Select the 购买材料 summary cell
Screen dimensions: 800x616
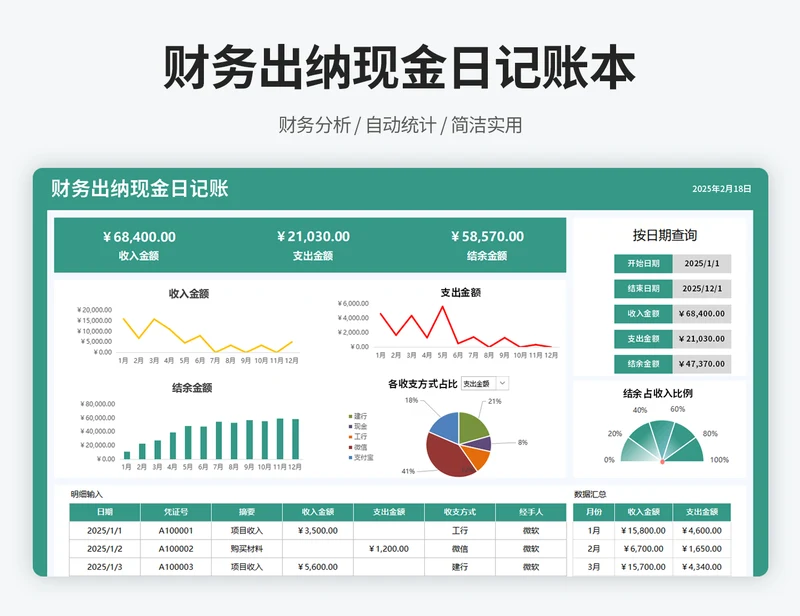(247, 549)
